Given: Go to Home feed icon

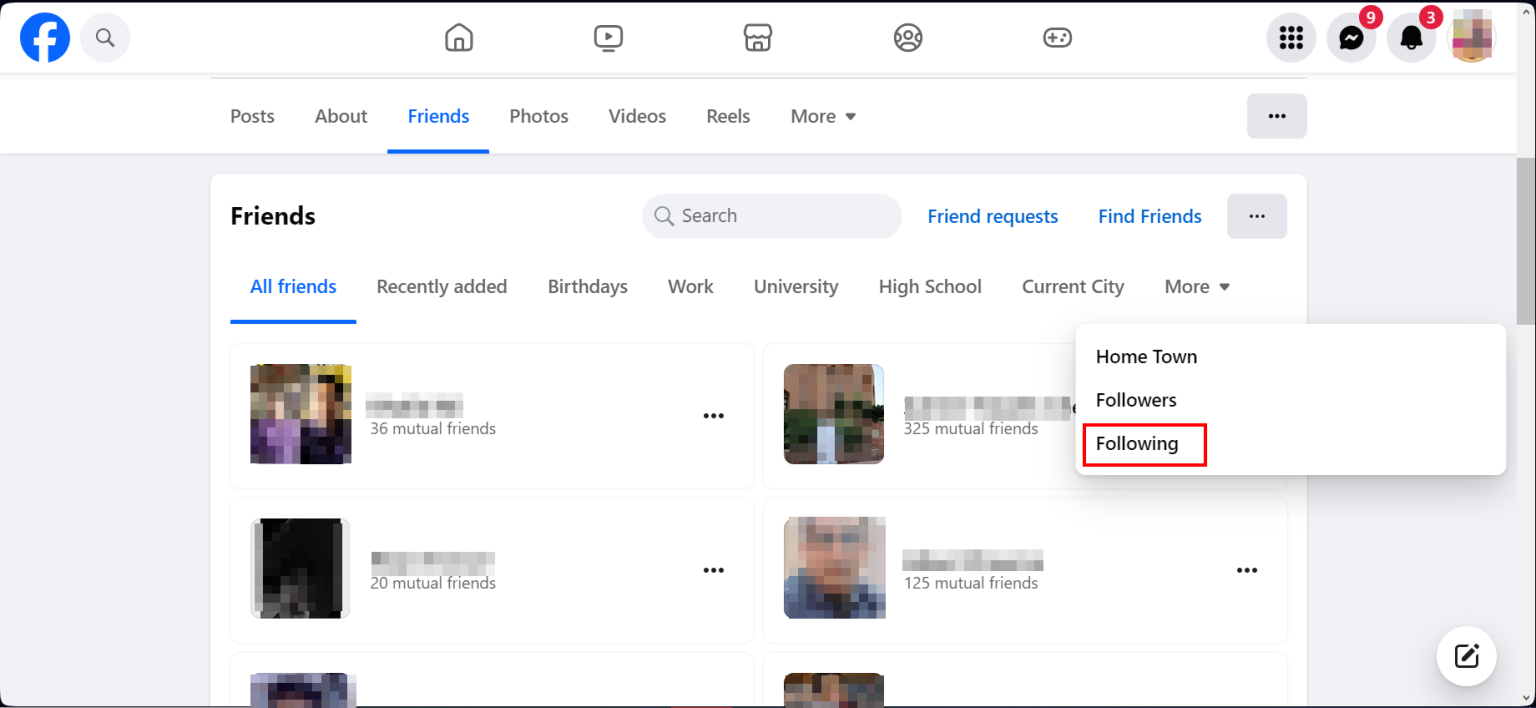Looking at the screenshot, I should coord(459,38).
